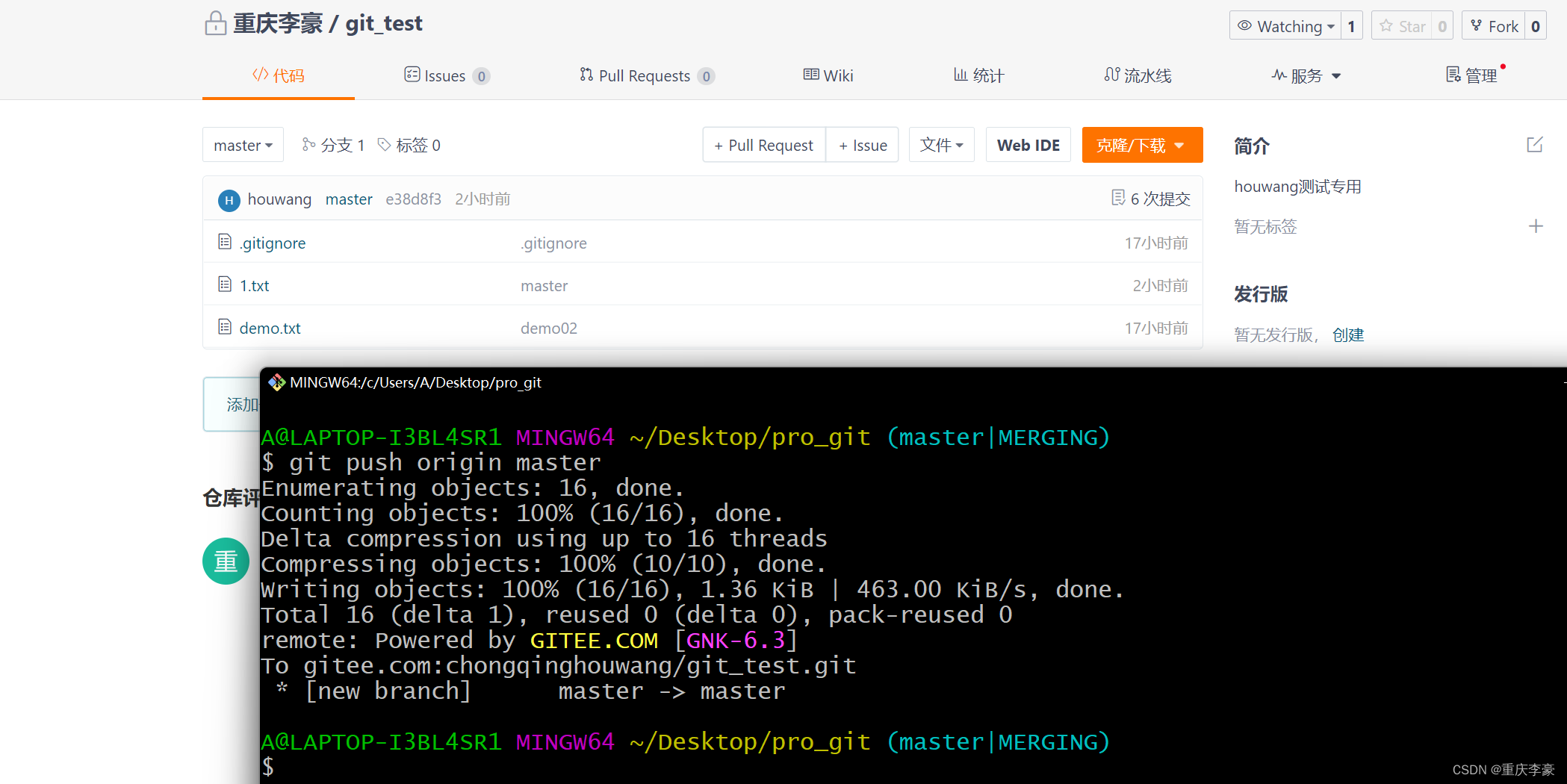
Task: Launch the Web IDE
Action: (1028, 145)
